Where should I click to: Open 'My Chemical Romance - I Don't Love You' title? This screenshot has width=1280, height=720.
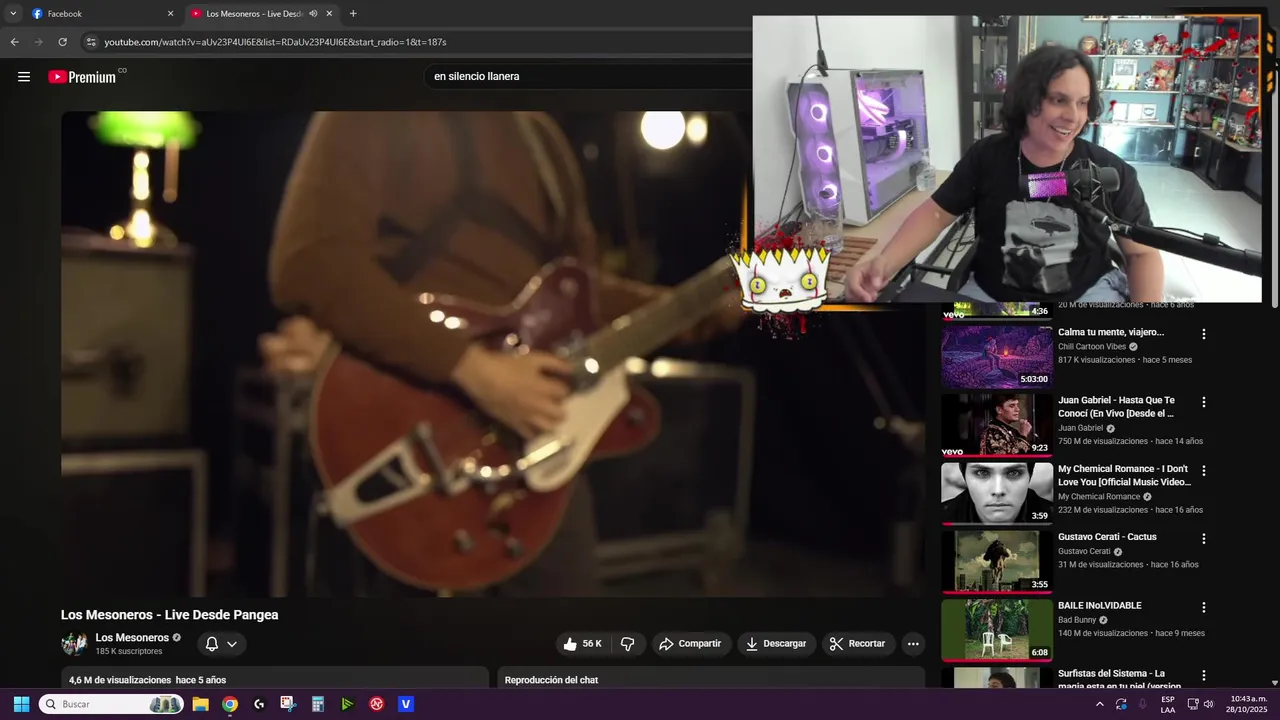coord(1124,475)
